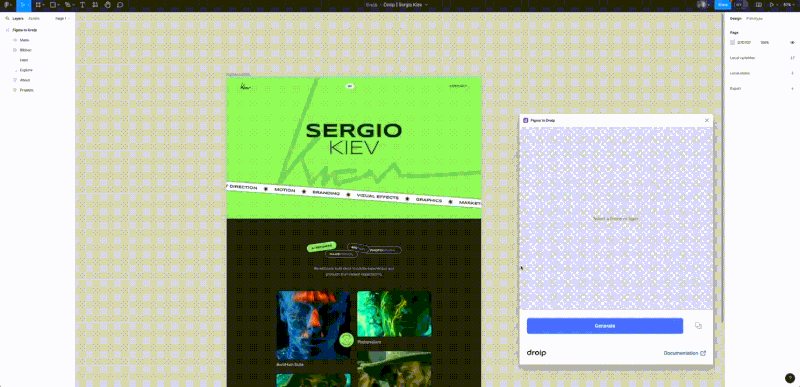Select the Ribbon layer
800x387 pixels.
tap(26, 50)
